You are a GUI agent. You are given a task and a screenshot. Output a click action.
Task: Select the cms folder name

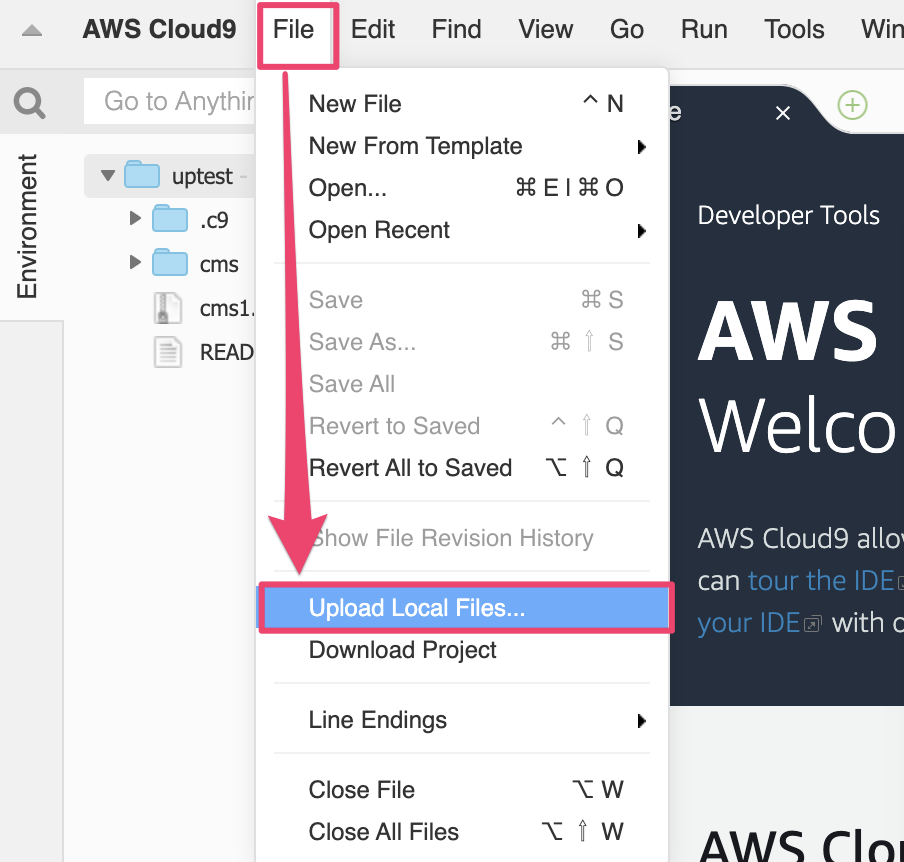pyautogui.click(x=219, y=265)
